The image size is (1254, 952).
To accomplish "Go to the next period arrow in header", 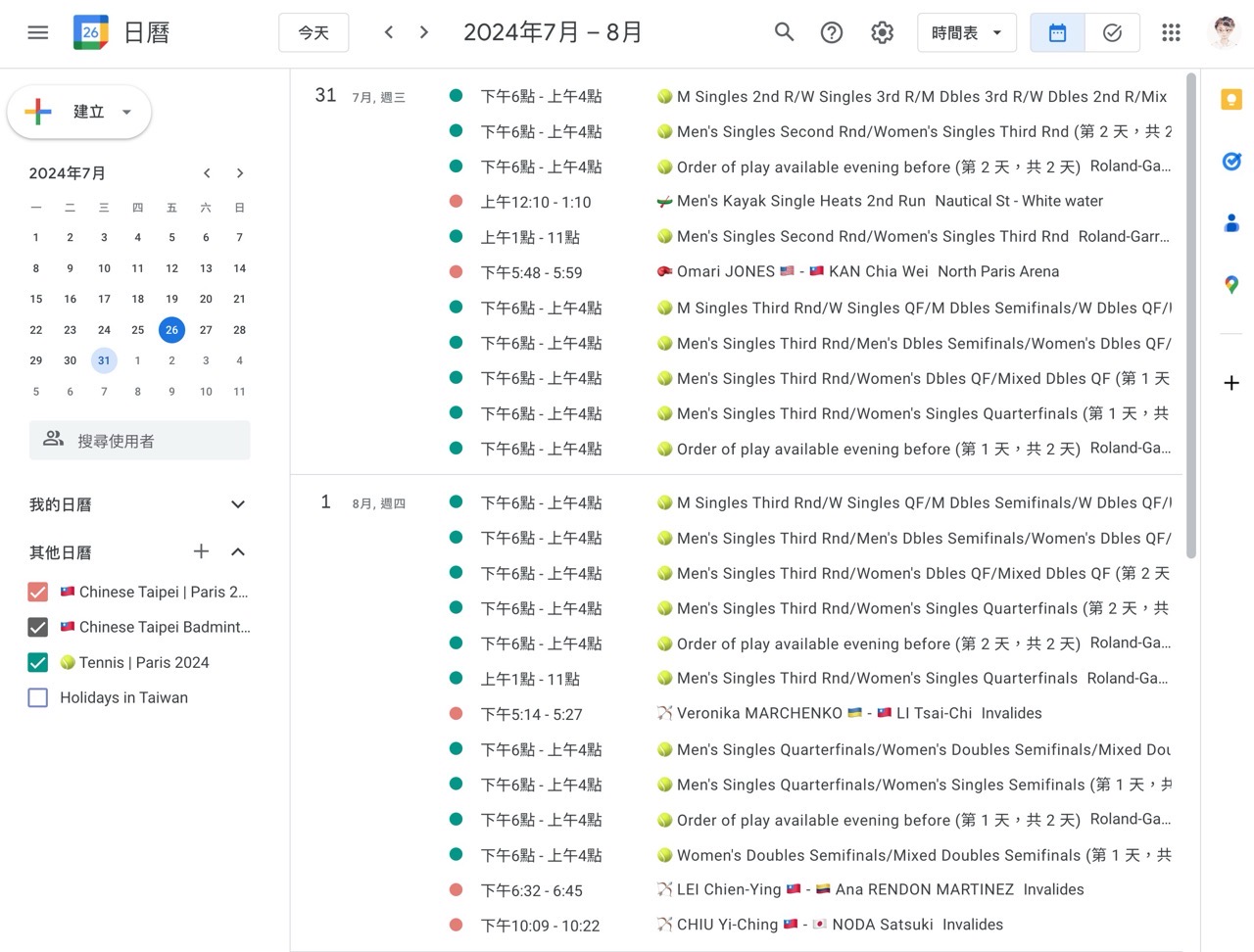I will tap(424, 32).
